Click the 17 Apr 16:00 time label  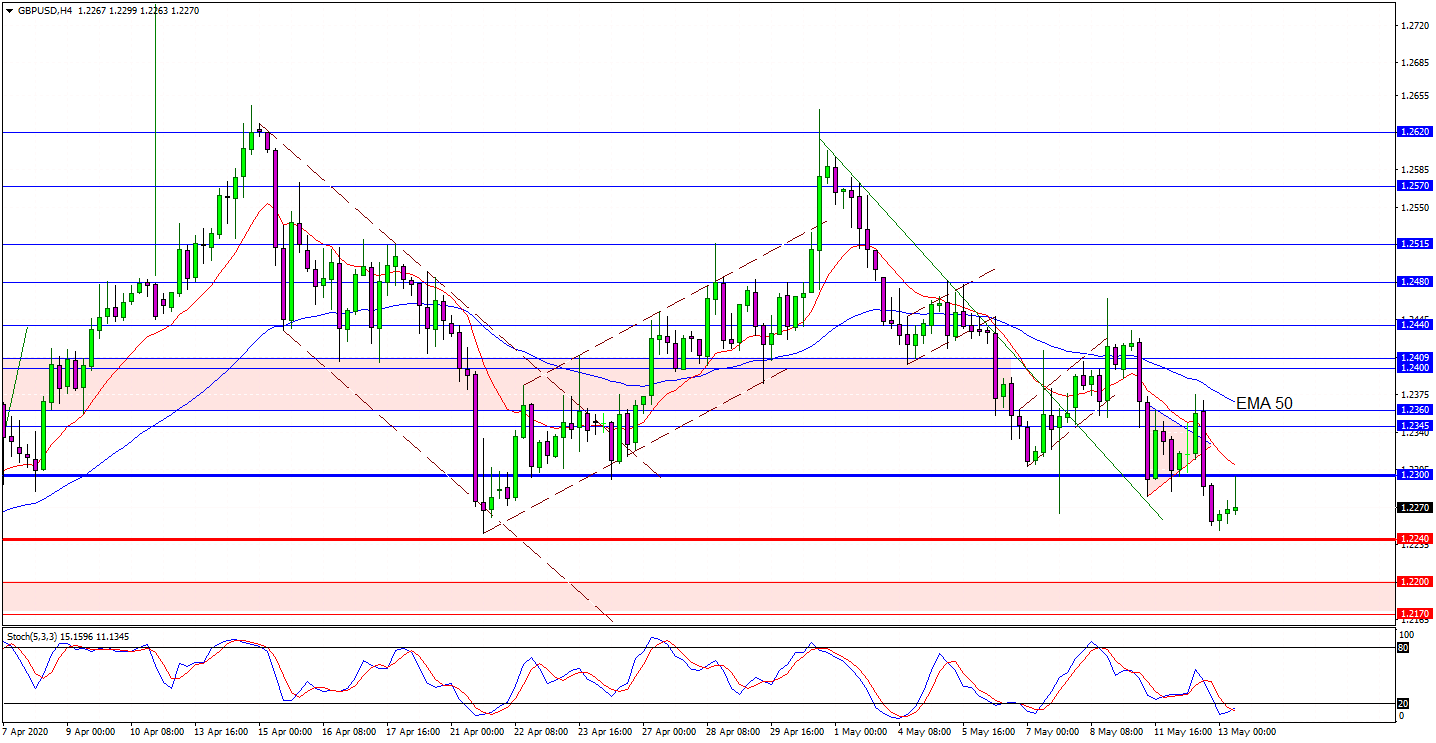tap(412, 731)
